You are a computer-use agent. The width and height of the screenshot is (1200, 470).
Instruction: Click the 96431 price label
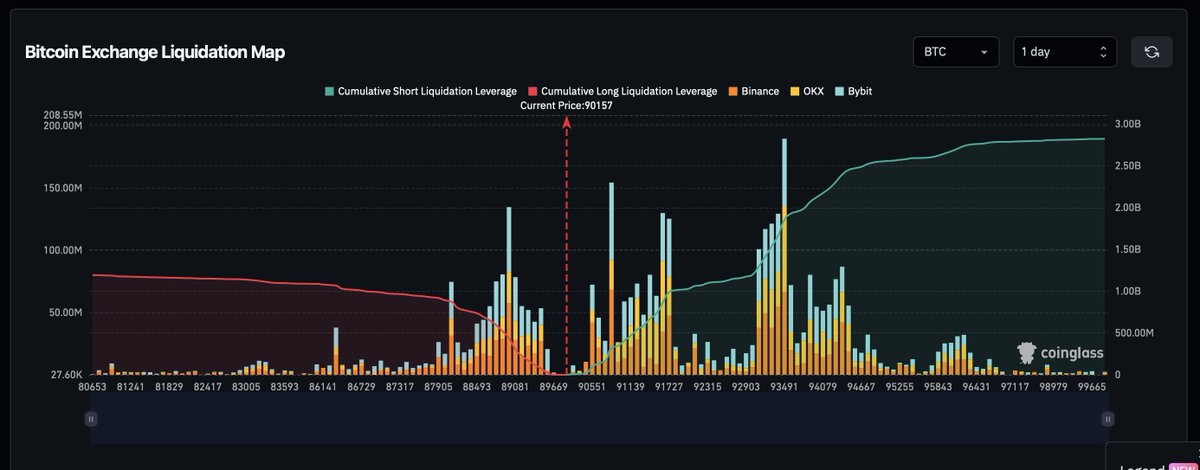pyautogui.click(x=975, y=386)
